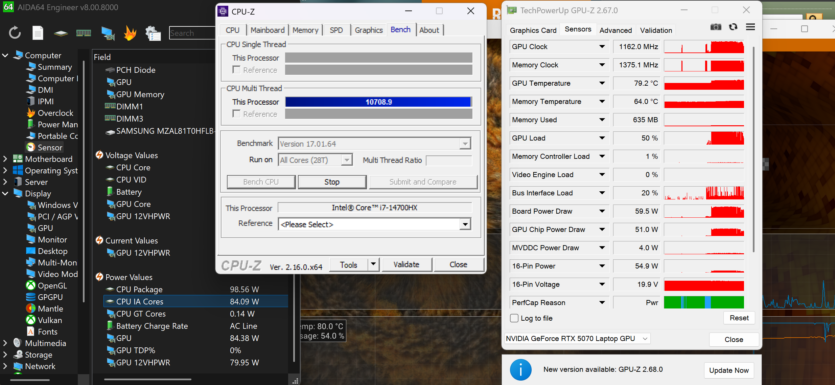Click the Mantle icon in Display tree
The image size is (835, 385).
click(x=31, y=309)
